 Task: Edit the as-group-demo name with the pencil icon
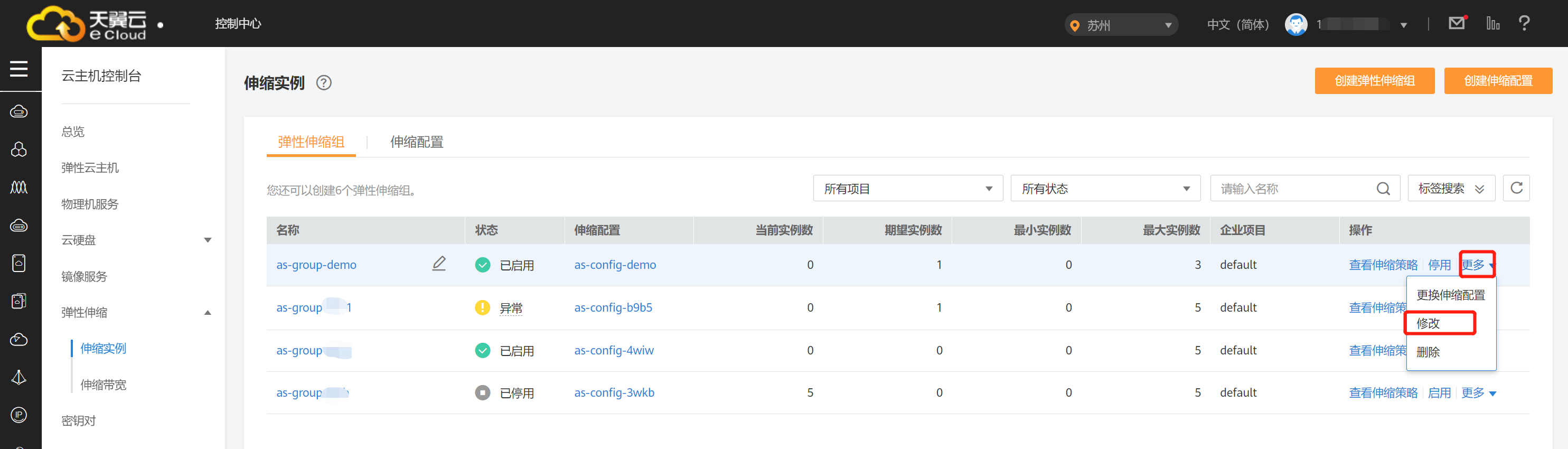tap(439, 264)
